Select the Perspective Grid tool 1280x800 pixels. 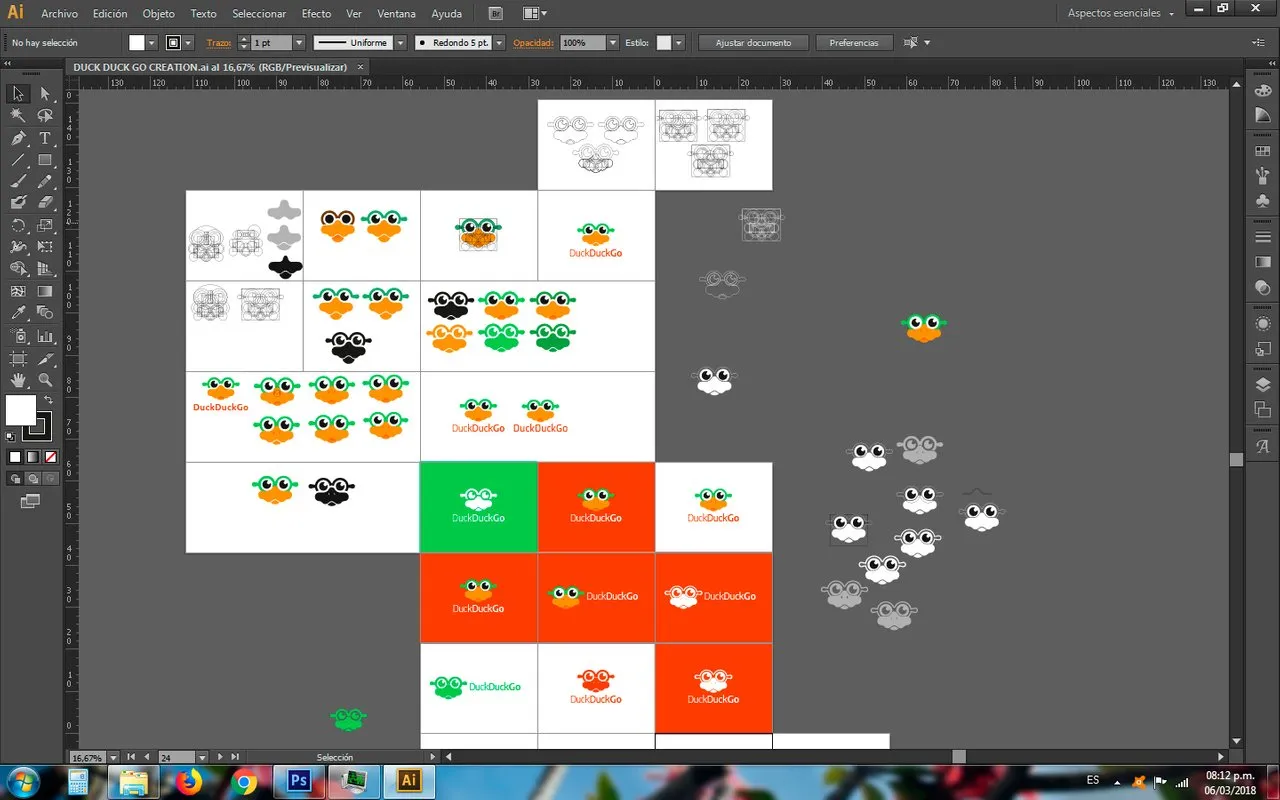pos(45,269)
